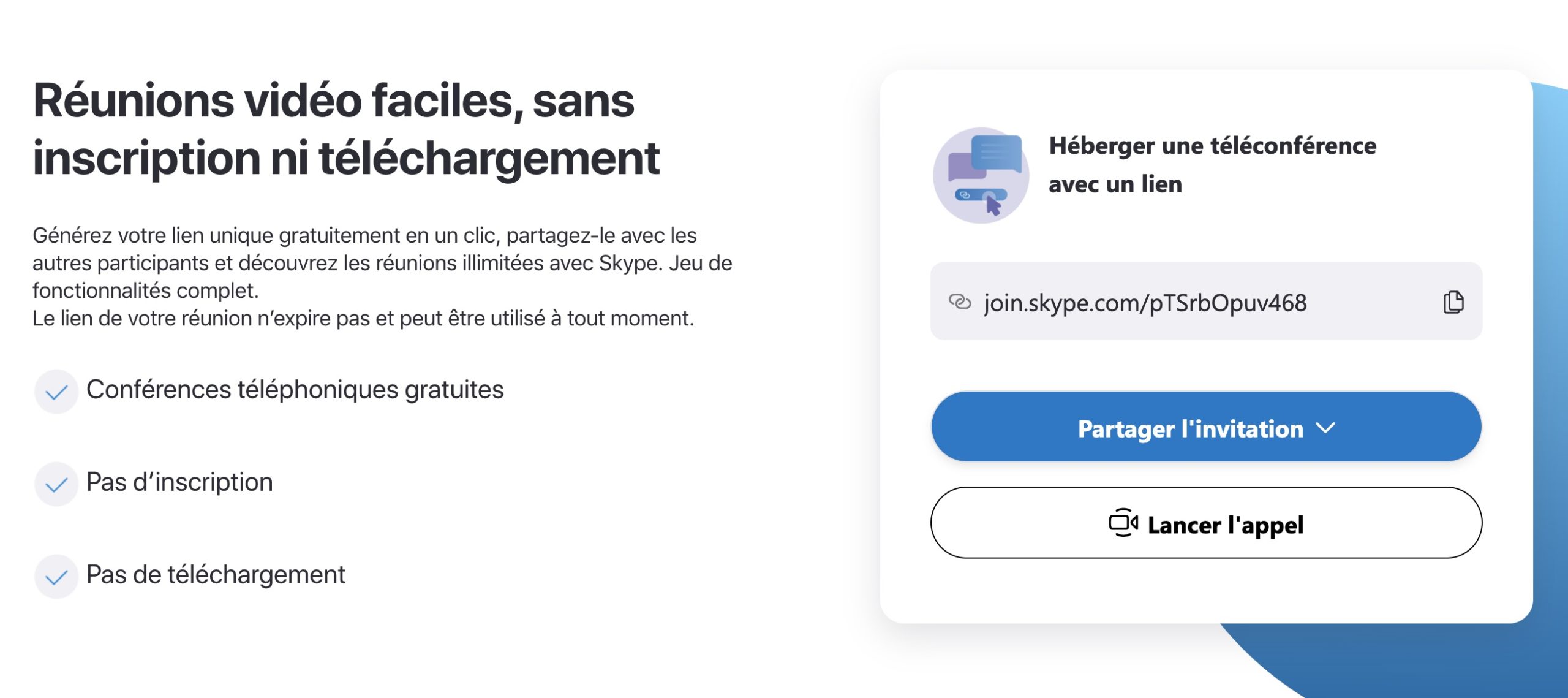The image size is (1568, 698).
Task: Select the join.skype.com meeting link text
Action: coord(1145,303)
